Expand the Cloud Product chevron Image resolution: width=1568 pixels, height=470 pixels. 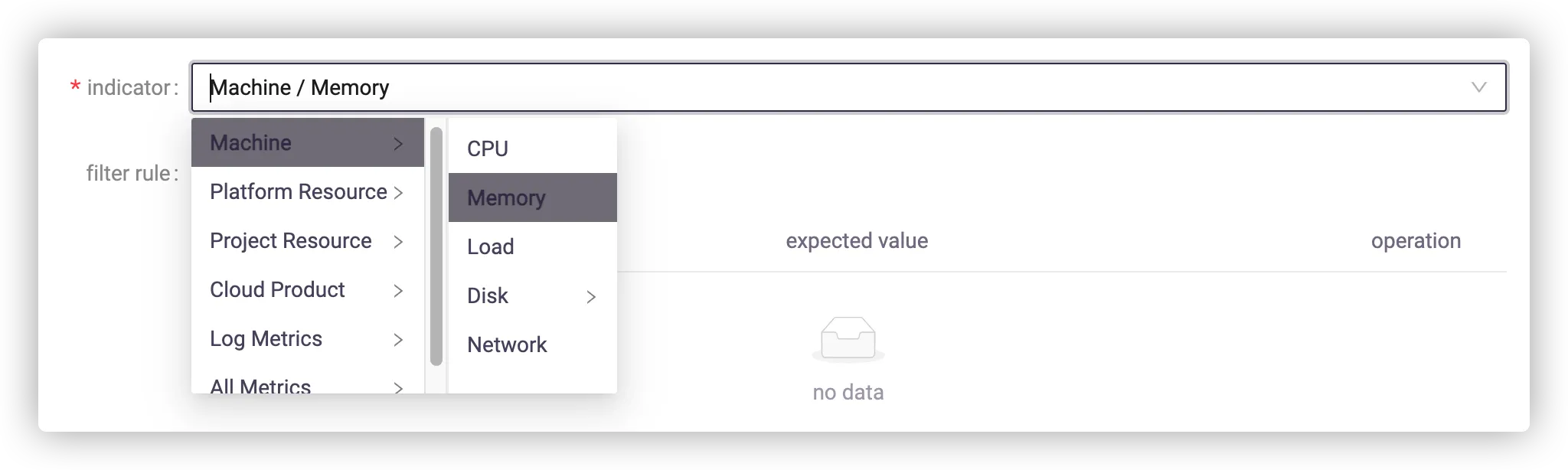click(x=398, y=290)
